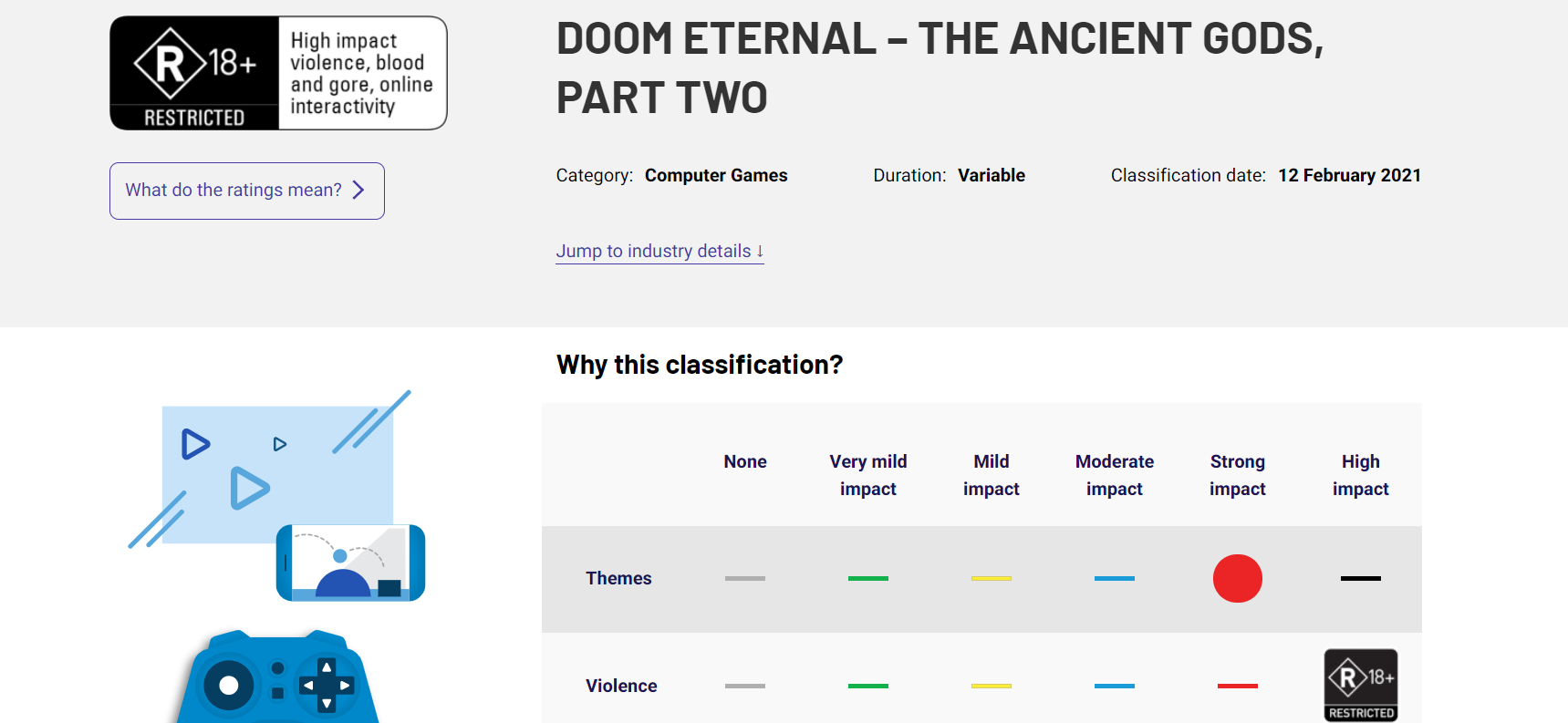Click the R18+ icon in Violence row

1360,685
